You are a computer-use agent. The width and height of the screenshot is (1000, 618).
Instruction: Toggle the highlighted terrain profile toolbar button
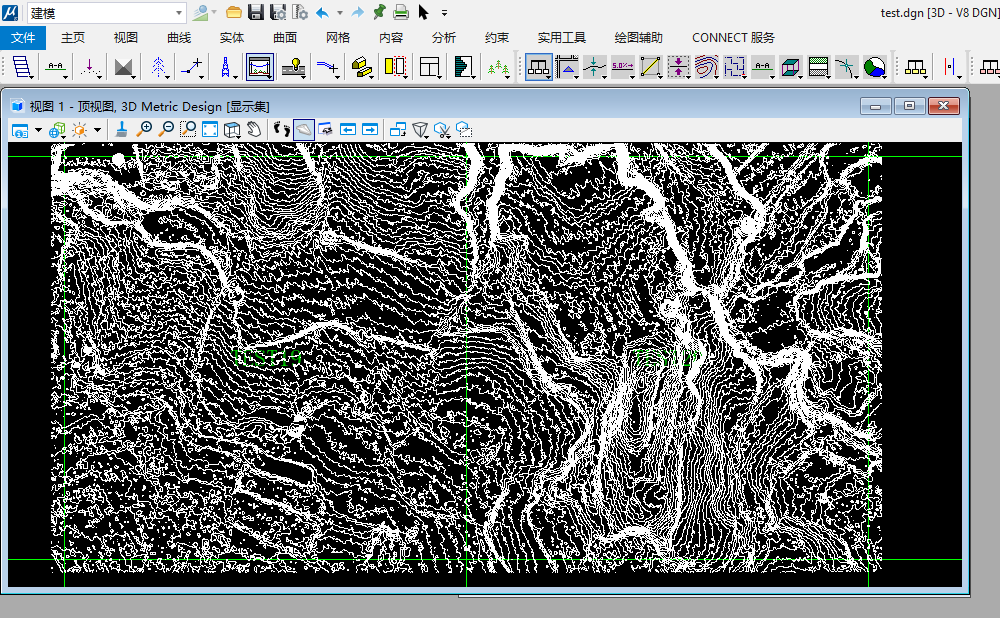click(x=260, y=67)
